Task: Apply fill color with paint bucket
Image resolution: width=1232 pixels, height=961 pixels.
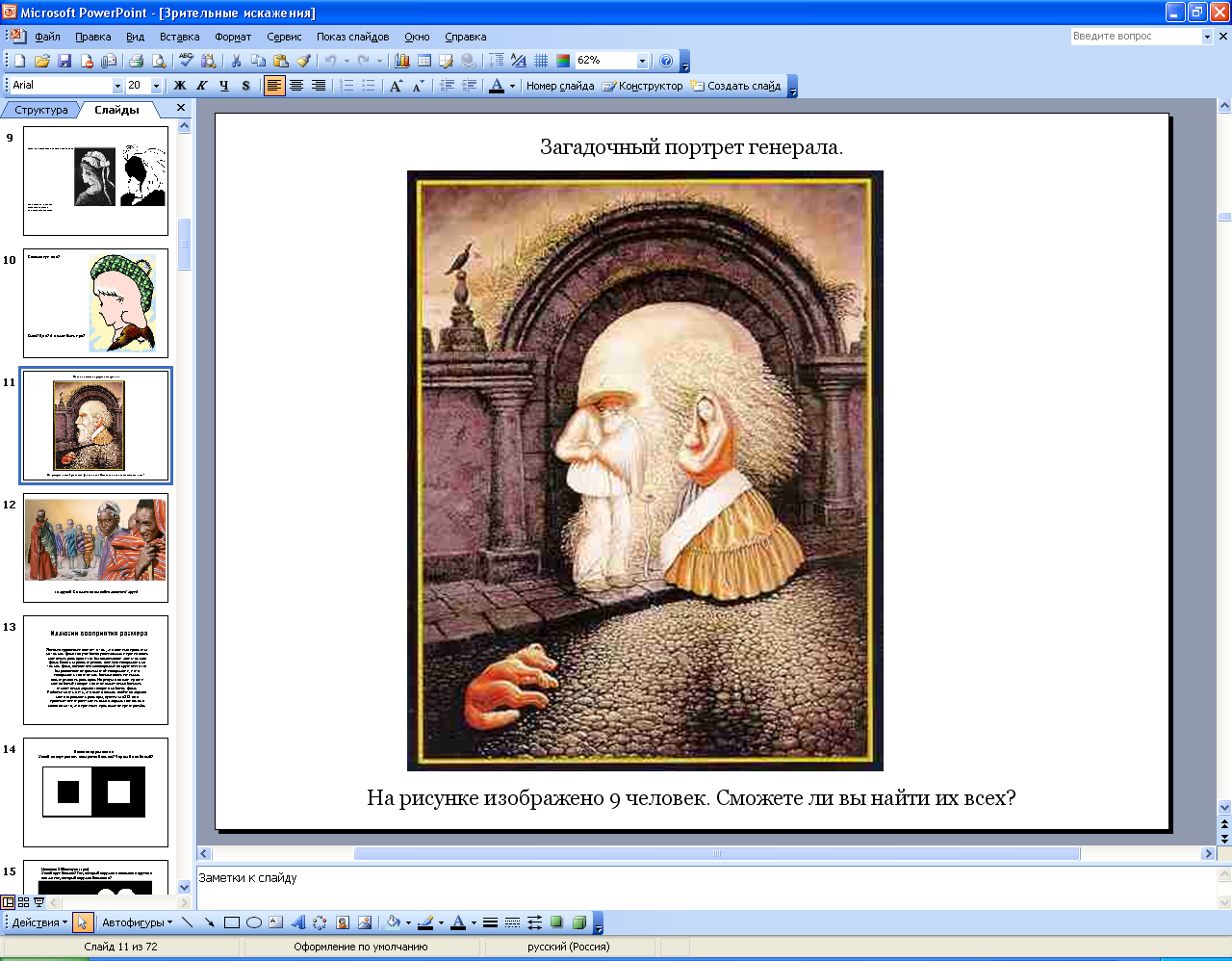Action: 394,922
